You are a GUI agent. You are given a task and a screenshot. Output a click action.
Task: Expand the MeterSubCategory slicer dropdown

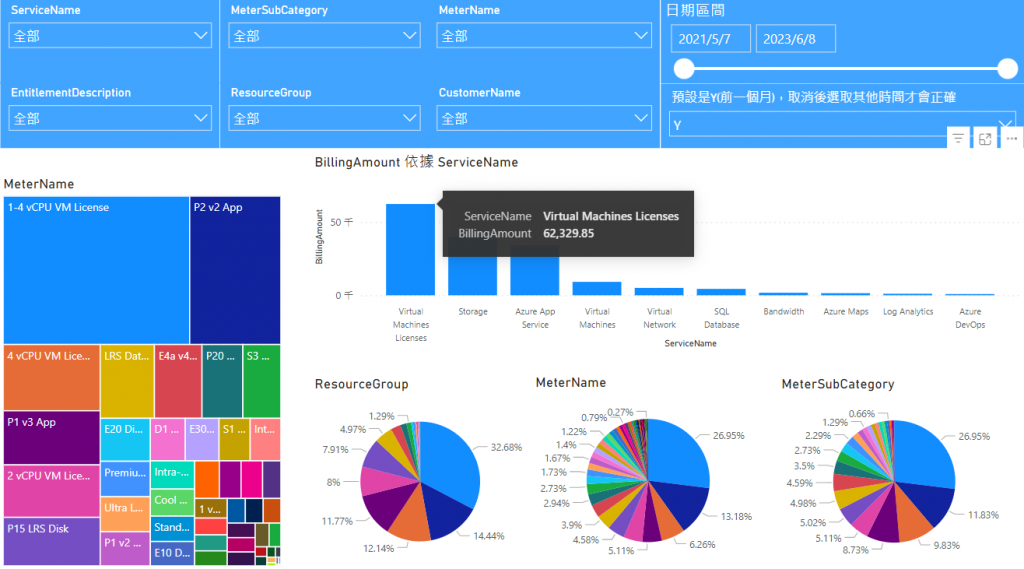(x=324, y=36)
